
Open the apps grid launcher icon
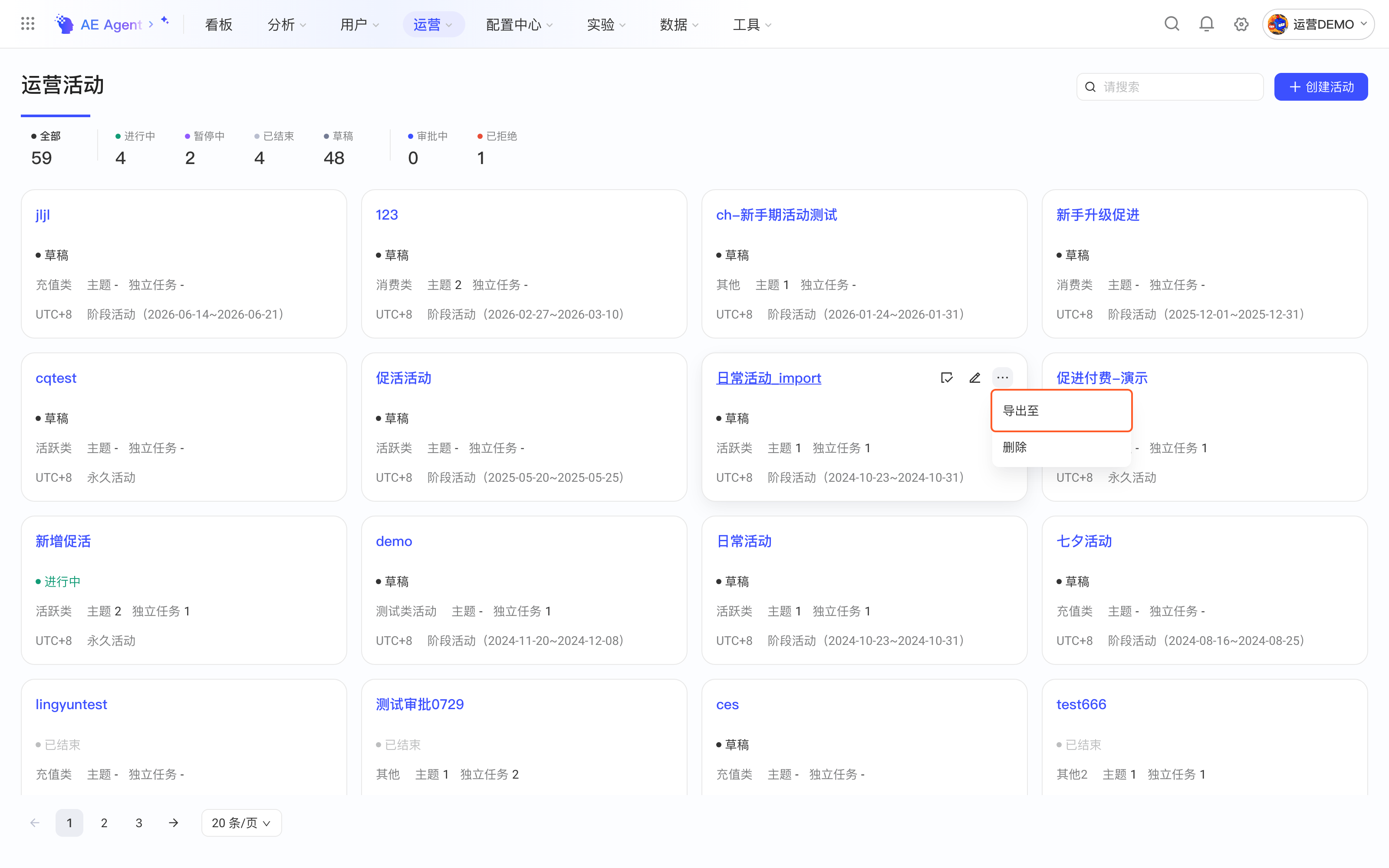coord(27,24)
